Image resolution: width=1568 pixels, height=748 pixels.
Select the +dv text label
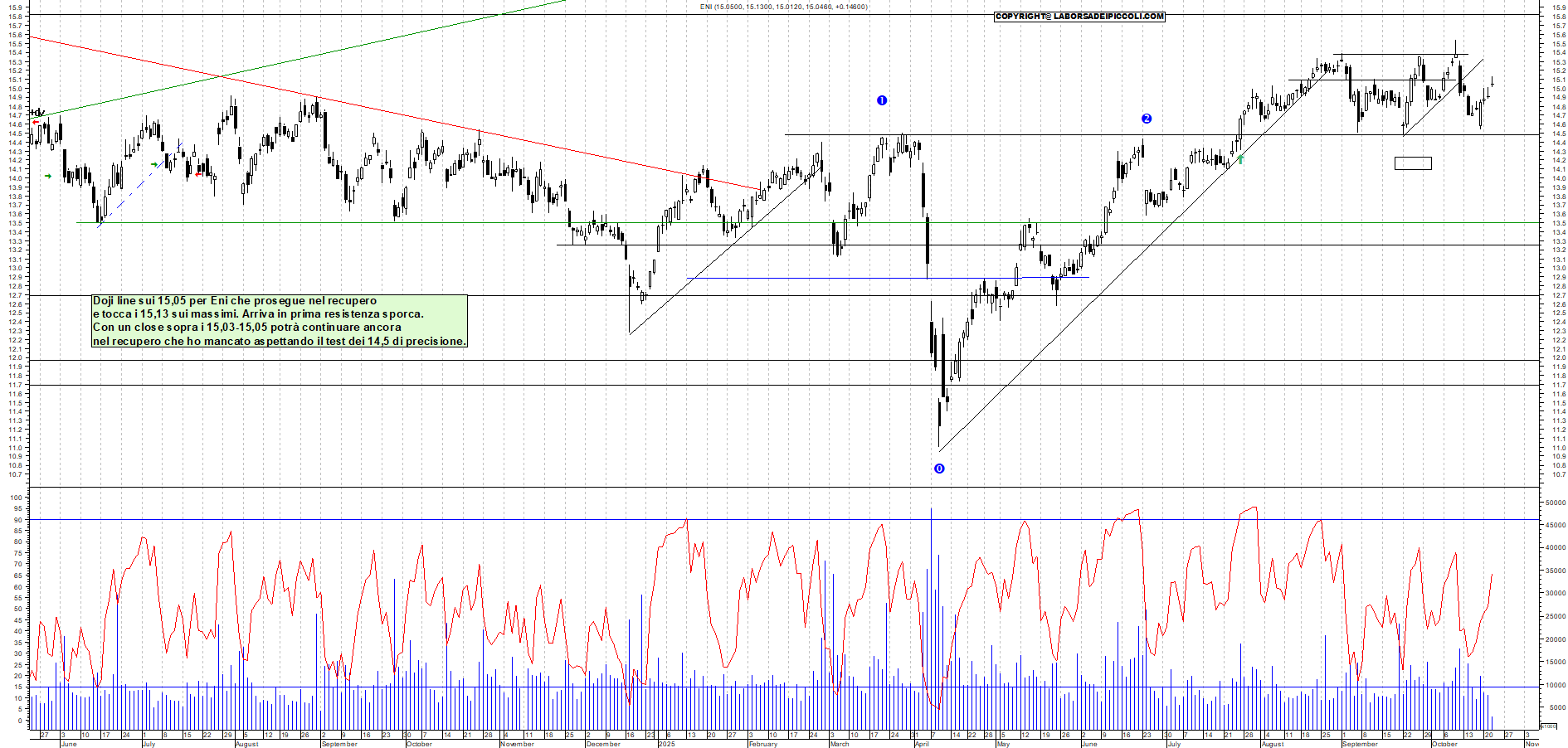(x=37, y=112)
